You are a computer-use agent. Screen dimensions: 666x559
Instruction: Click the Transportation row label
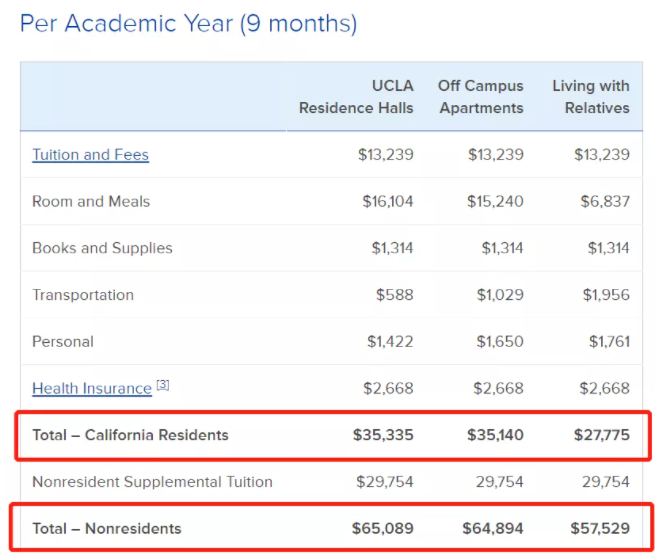click(x=83, y=295)
